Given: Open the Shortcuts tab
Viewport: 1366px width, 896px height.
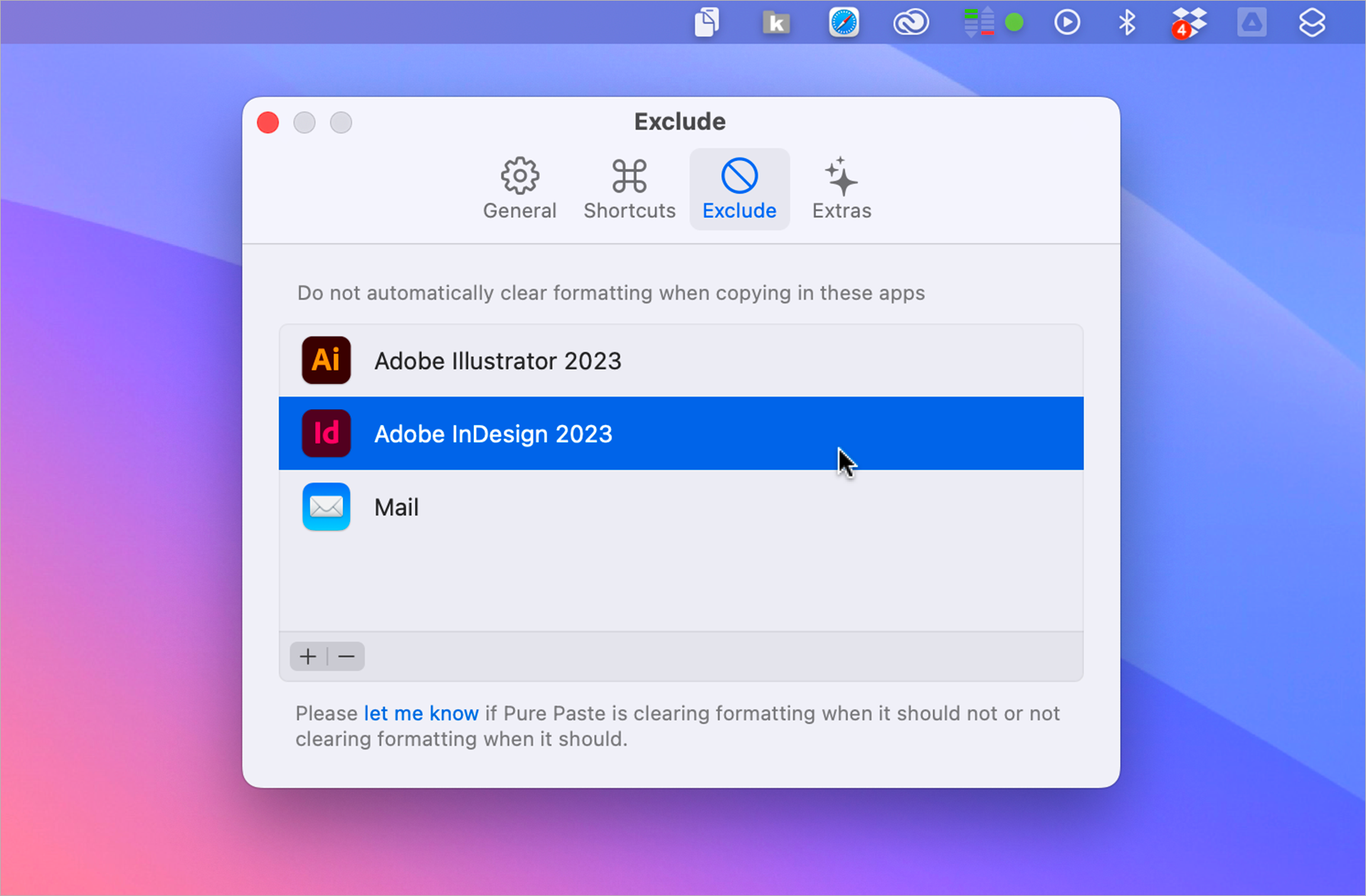Looking at the screenshot, I should 629,188.
